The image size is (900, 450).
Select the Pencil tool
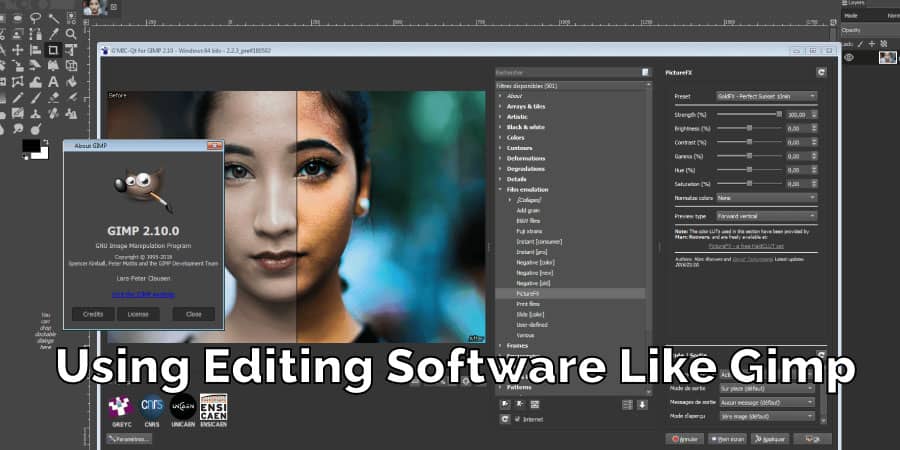tap(18, 98)
